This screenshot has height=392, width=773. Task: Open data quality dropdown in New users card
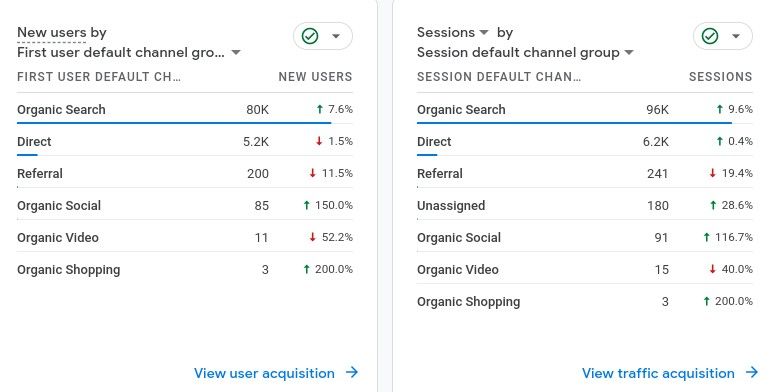click(x=336, y=36)
